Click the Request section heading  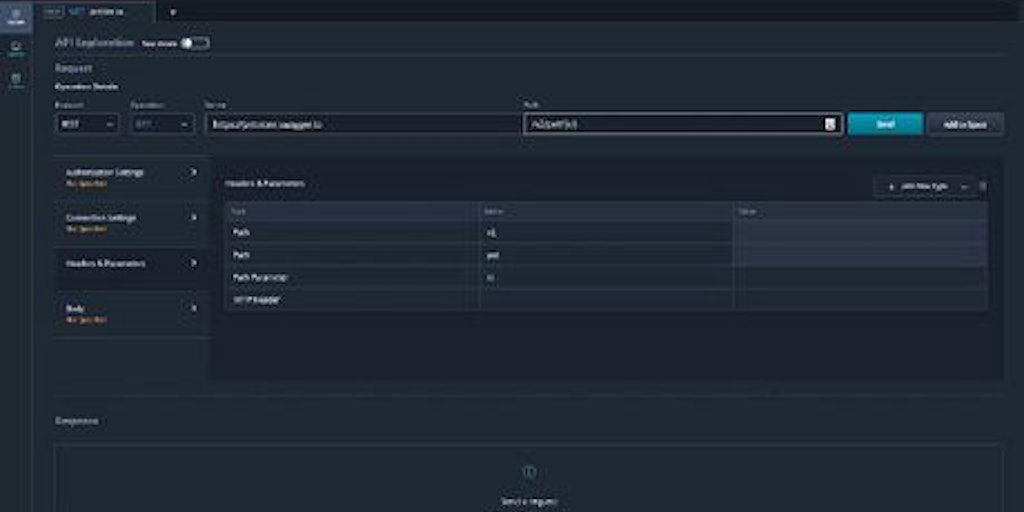74,68
